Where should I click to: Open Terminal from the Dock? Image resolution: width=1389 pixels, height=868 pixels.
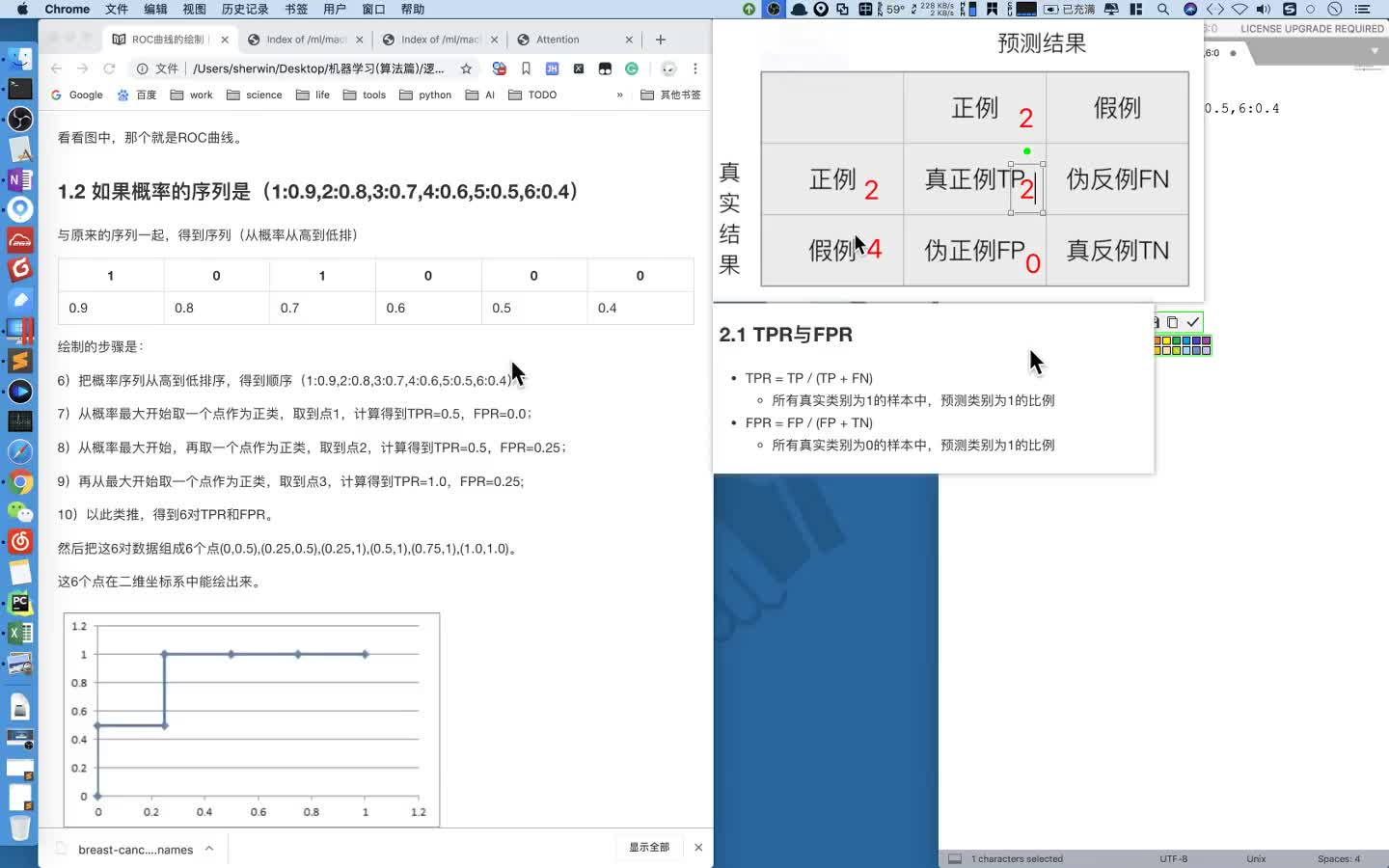point(20,89)
